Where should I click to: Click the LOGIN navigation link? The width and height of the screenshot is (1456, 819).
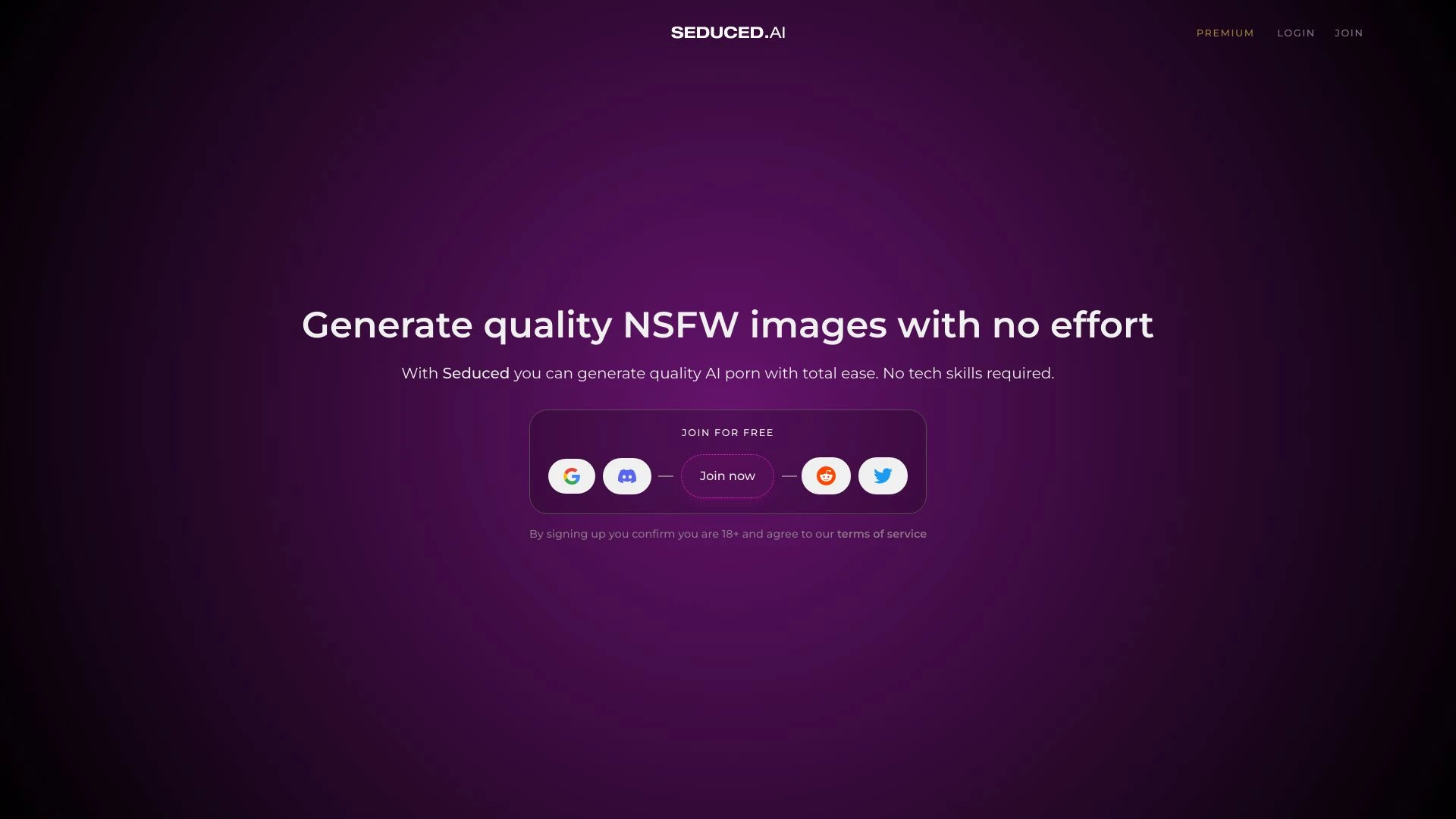coord(1296,33)
